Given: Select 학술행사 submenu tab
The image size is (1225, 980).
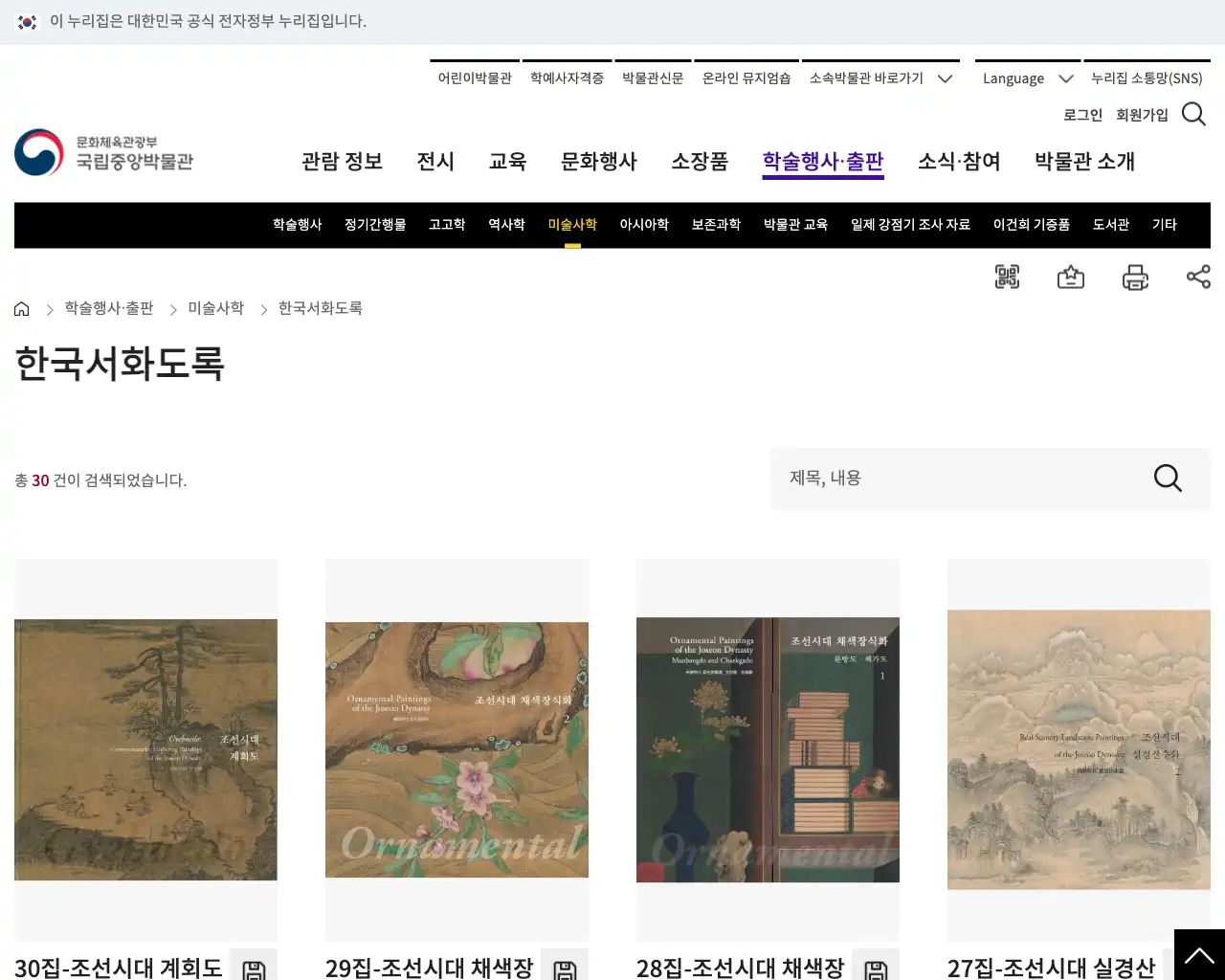Looking at the screenshot, I should pyautogui.click(x=298, y=225).
